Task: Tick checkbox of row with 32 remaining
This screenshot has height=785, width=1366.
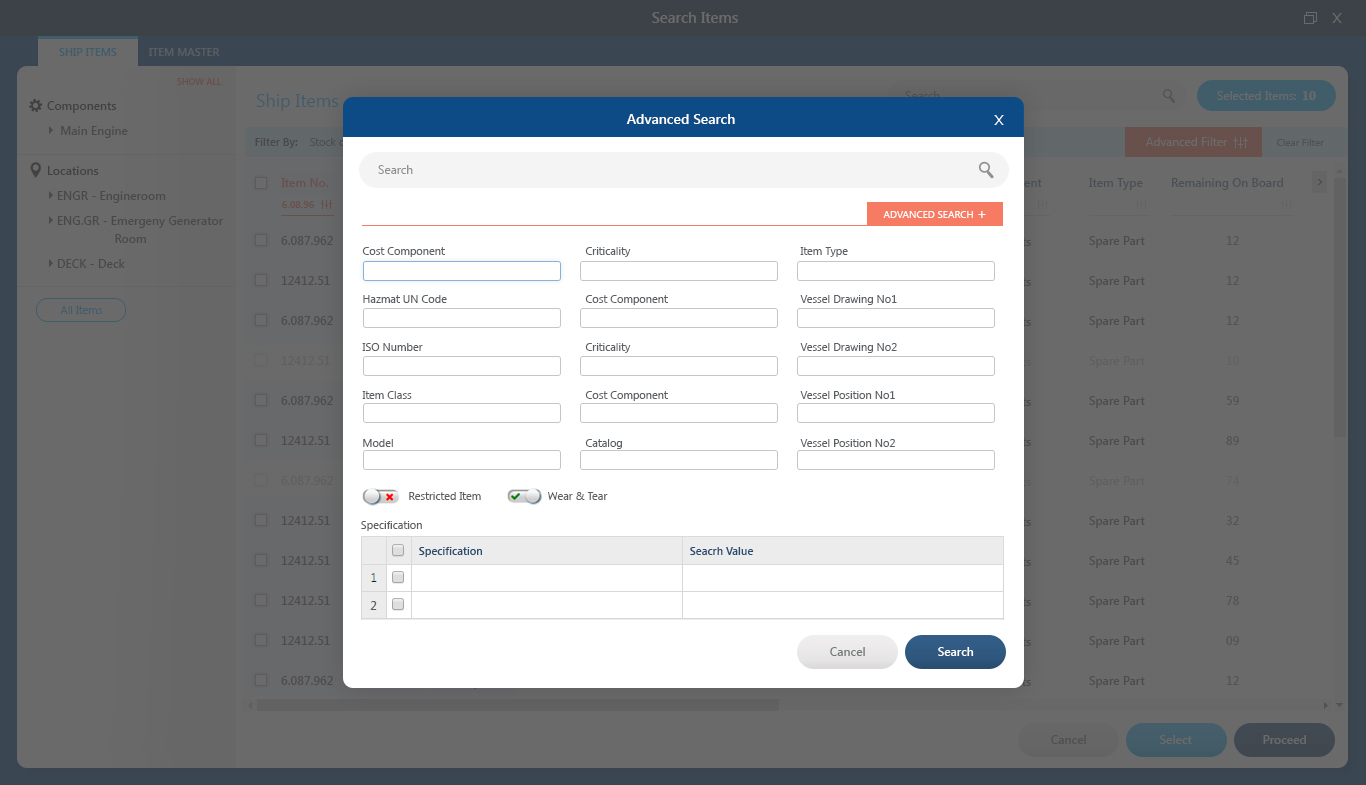Action: [x=261, y=520]
